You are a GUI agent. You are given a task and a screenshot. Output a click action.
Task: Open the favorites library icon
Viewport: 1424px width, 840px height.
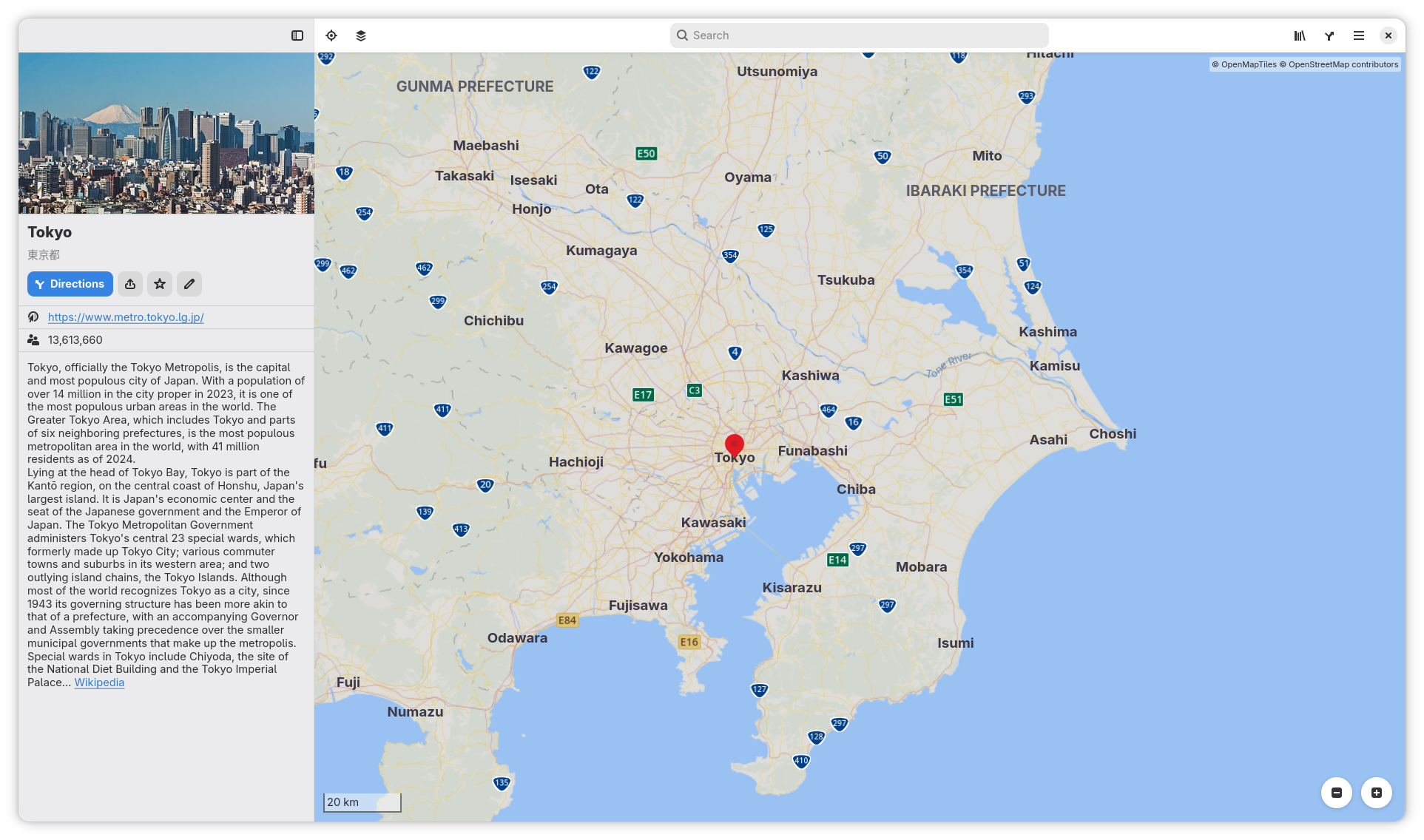point(1300,35)
